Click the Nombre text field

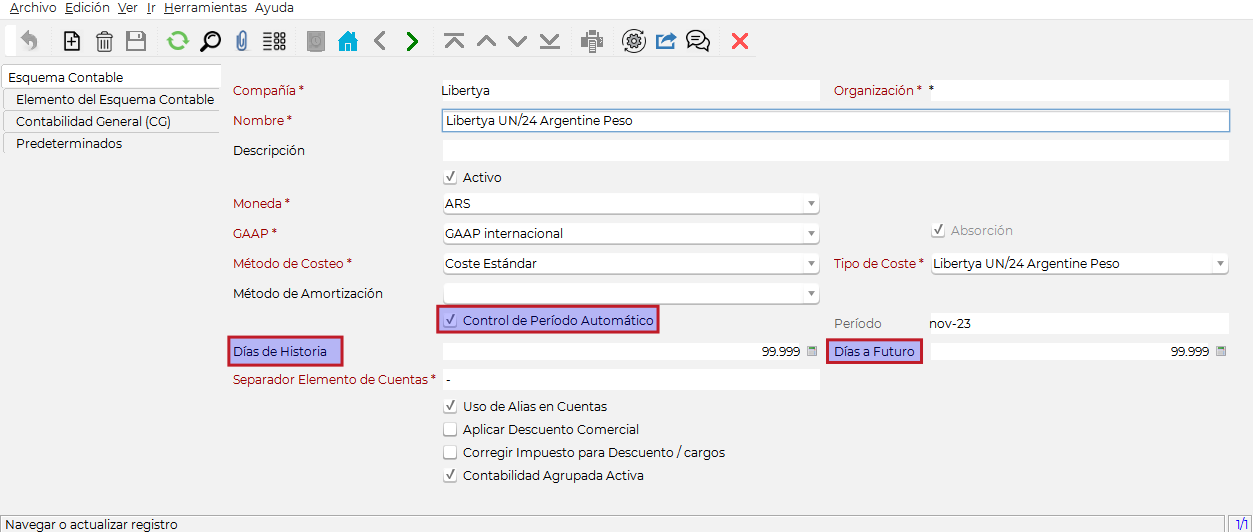point(835,121)
